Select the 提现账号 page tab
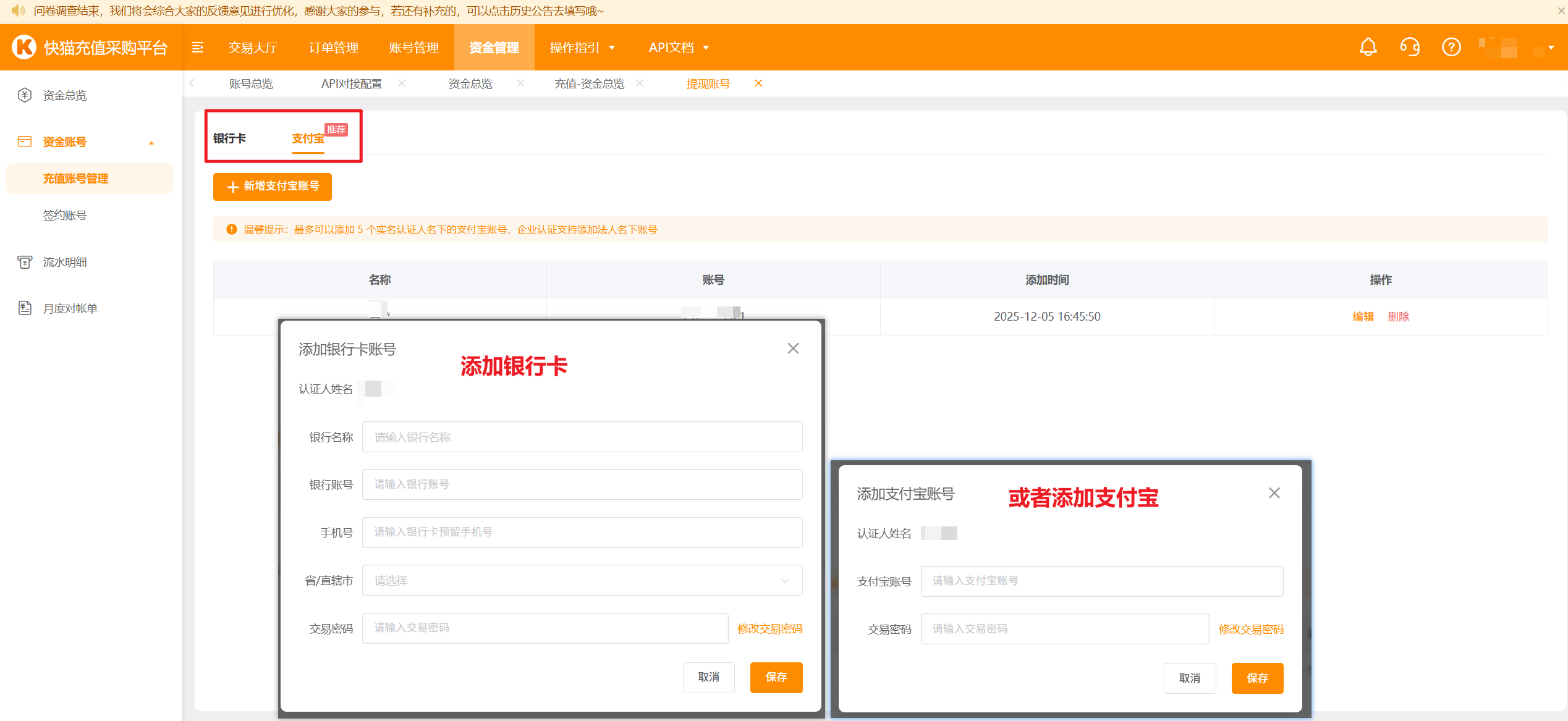 point(708,84)
